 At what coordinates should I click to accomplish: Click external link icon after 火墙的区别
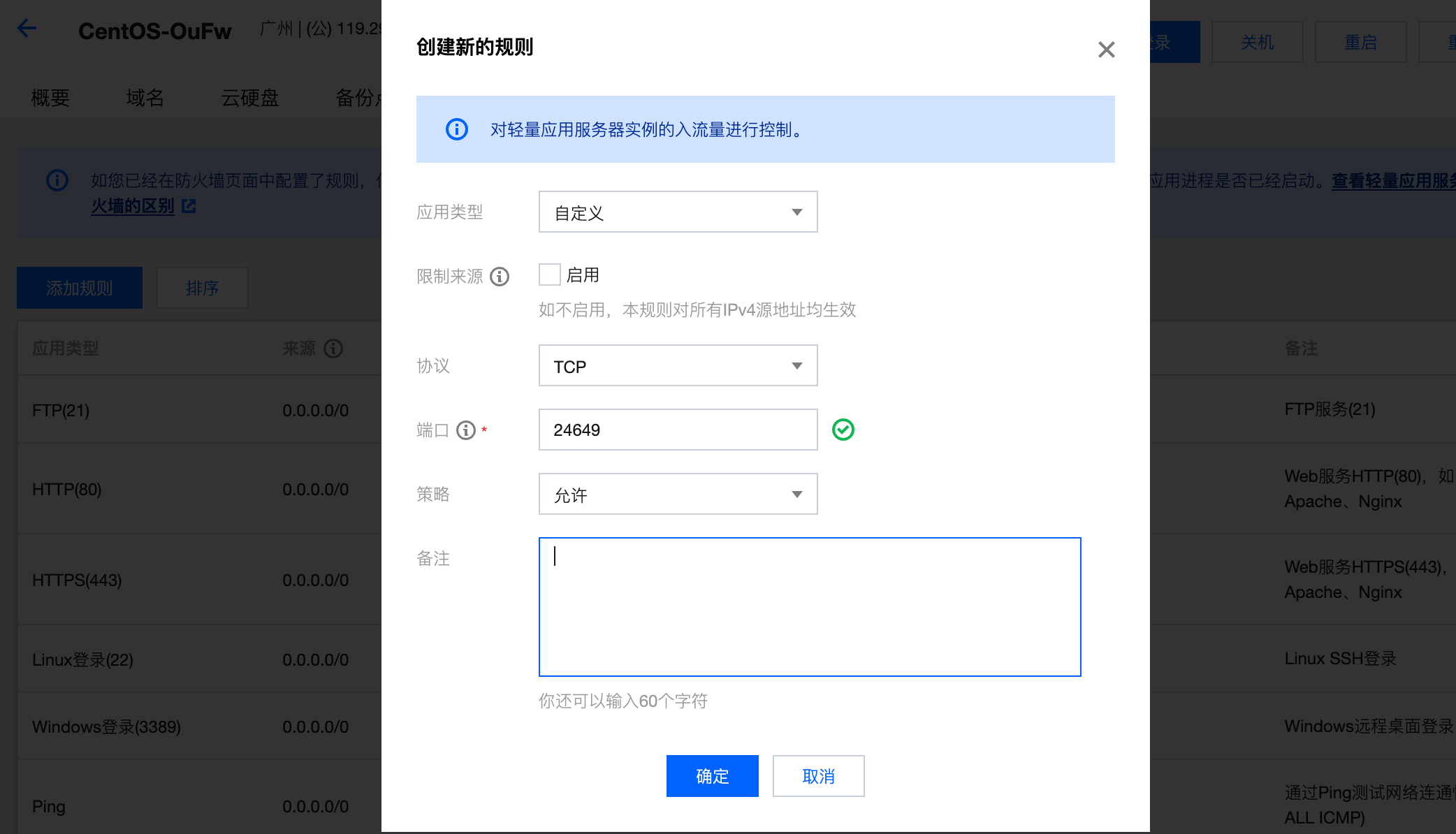coord(189,206)
